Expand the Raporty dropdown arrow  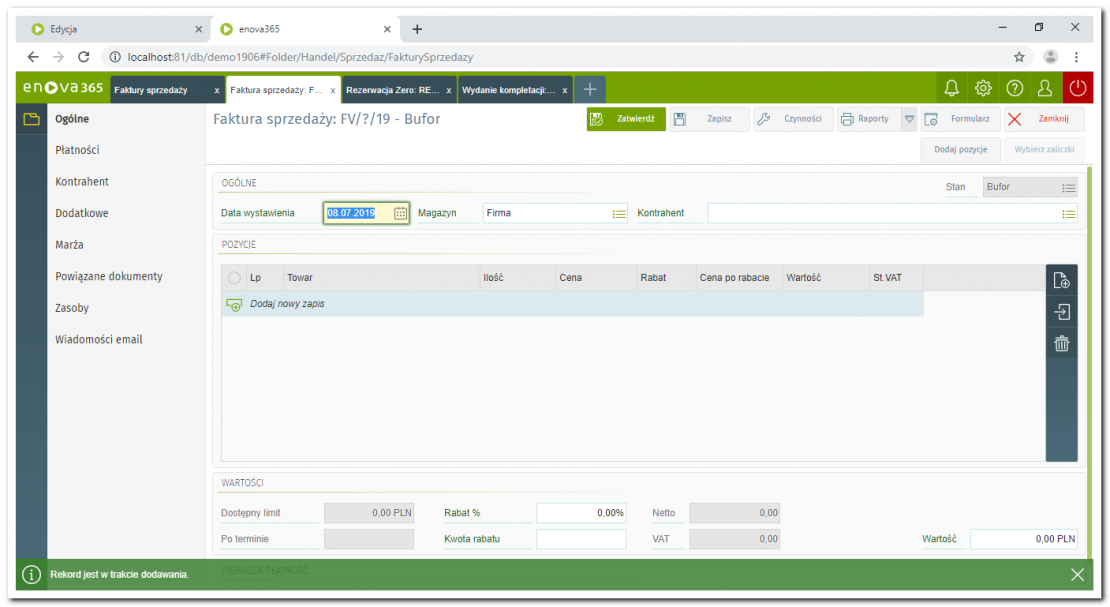pyautogui.click(x=909, y=119)
